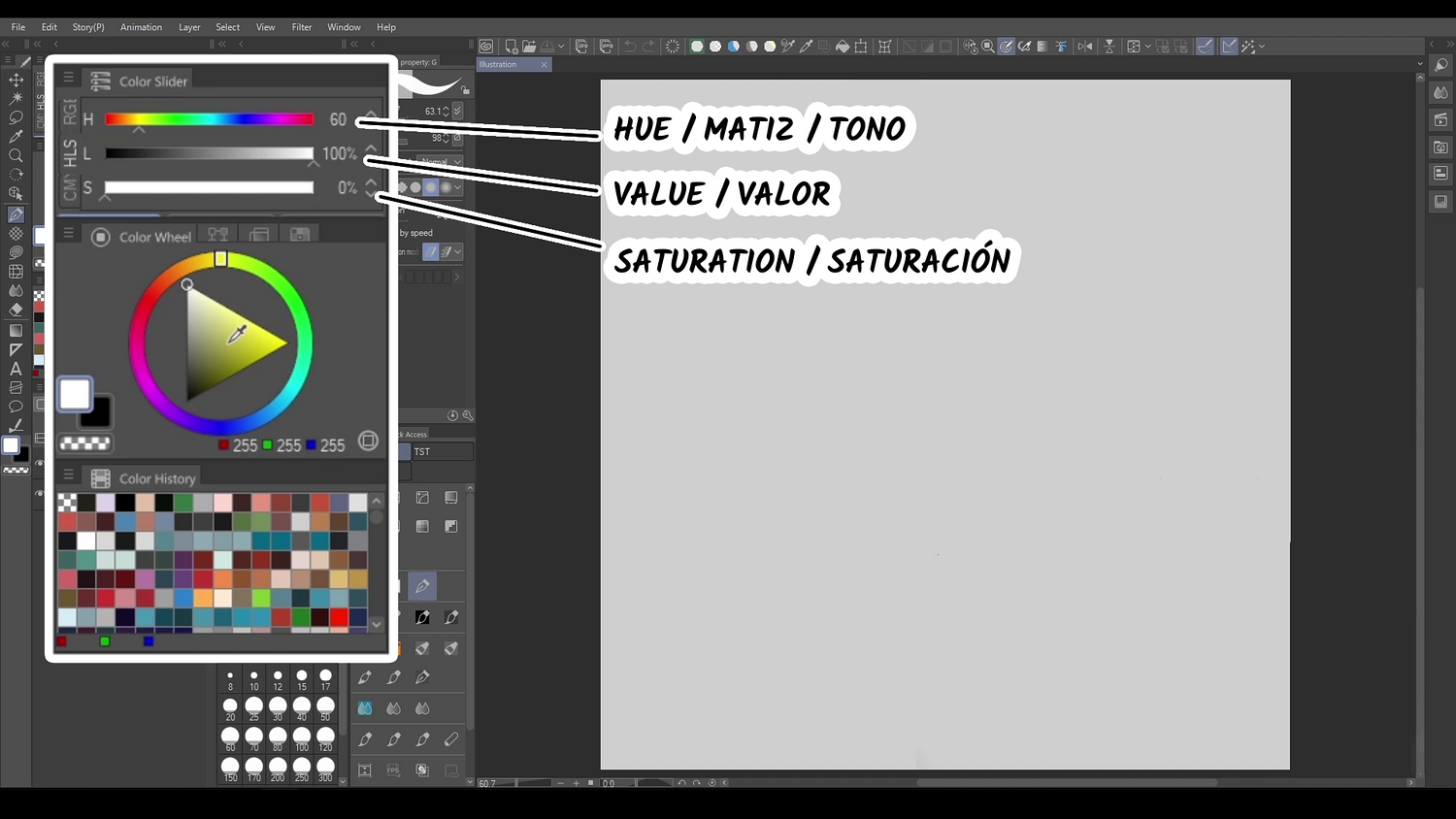Image resolution: width=1456 pixels, height=819 pixels.
Task: Click the L luminosity slider bar
Action: (x=209, y=153)
